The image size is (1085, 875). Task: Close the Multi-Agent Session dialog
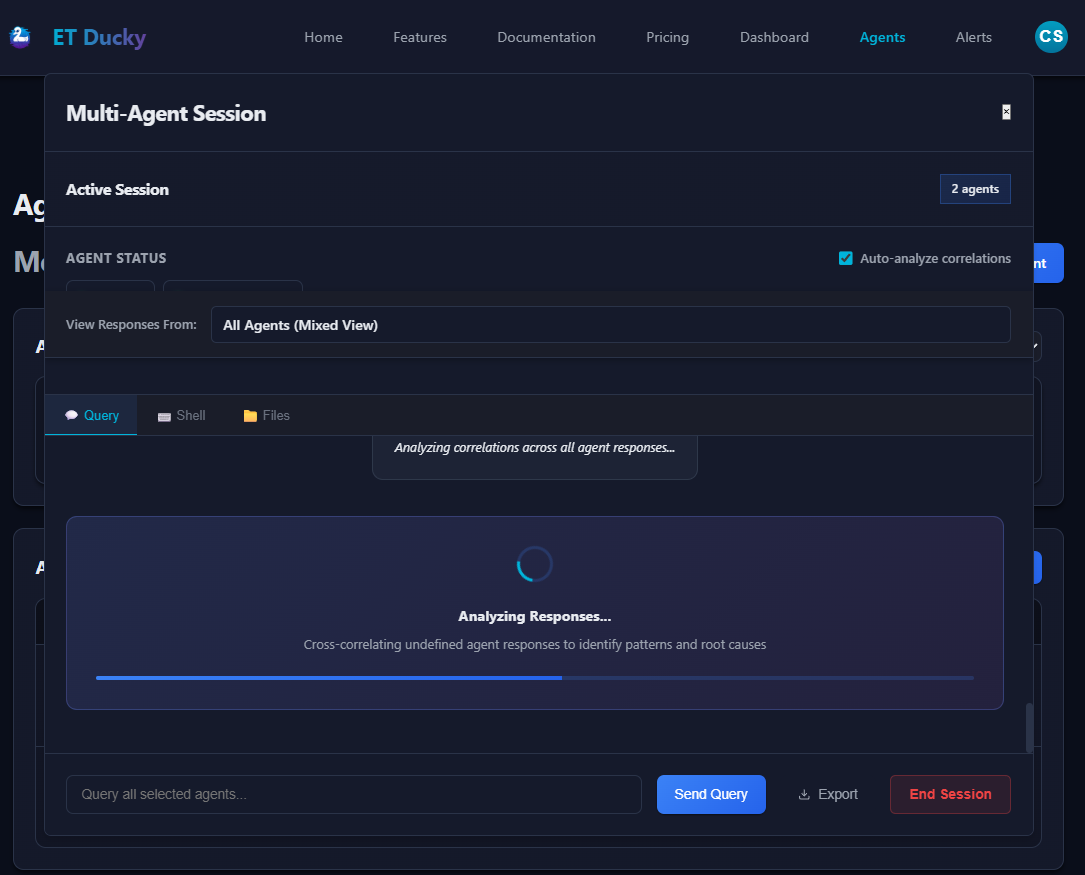[1006, 112]
